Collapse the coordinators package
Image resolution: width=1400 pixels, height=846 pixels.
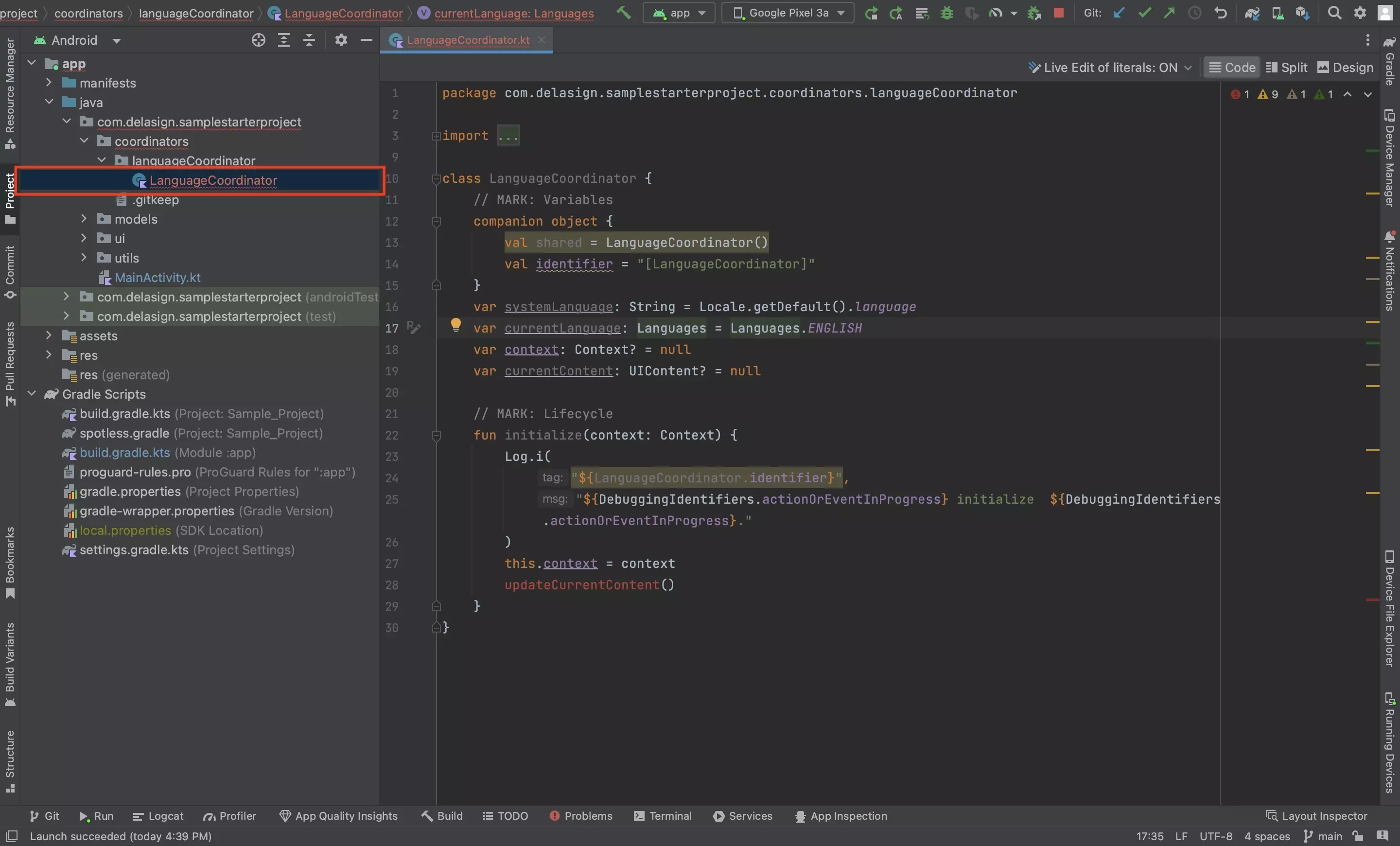click(x=84, y=141)
